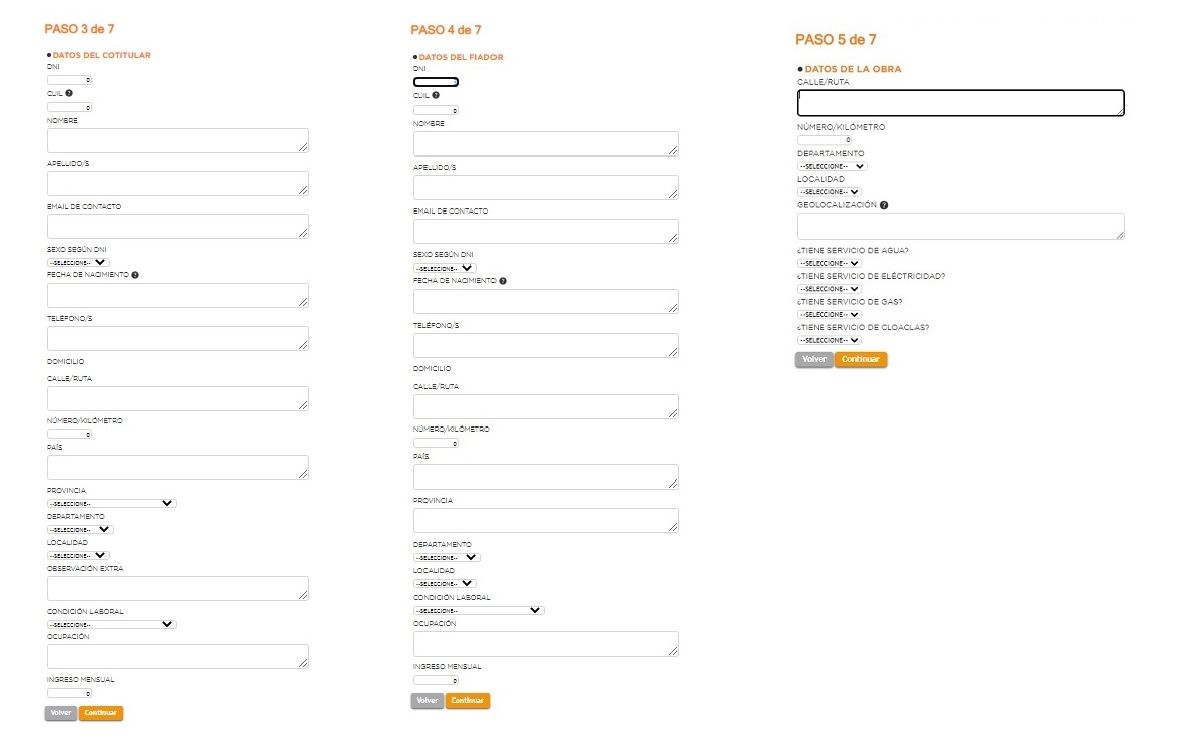Open Departamento dropdown in Datos de la Obra

tap(831, 166)
